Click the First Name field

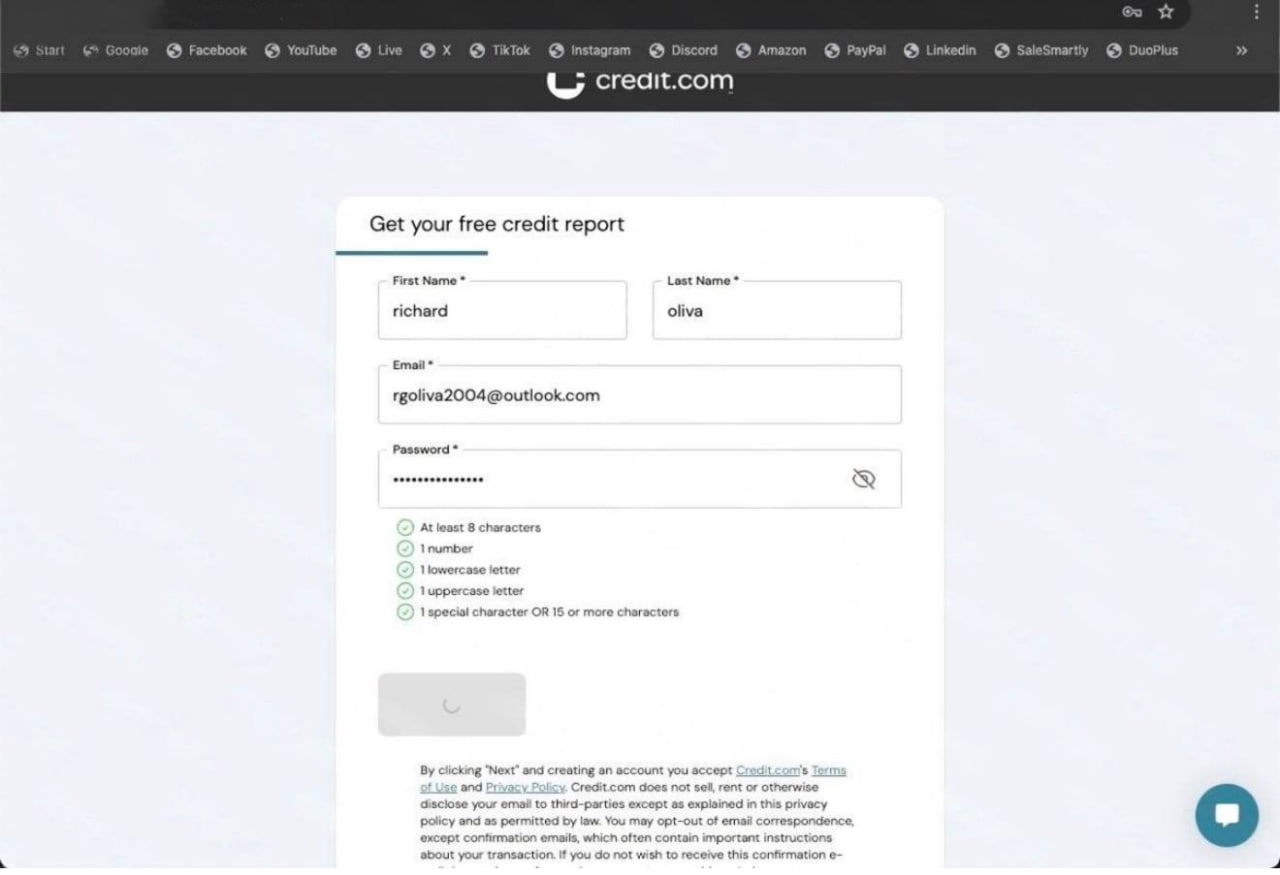[x=502, y=311]
